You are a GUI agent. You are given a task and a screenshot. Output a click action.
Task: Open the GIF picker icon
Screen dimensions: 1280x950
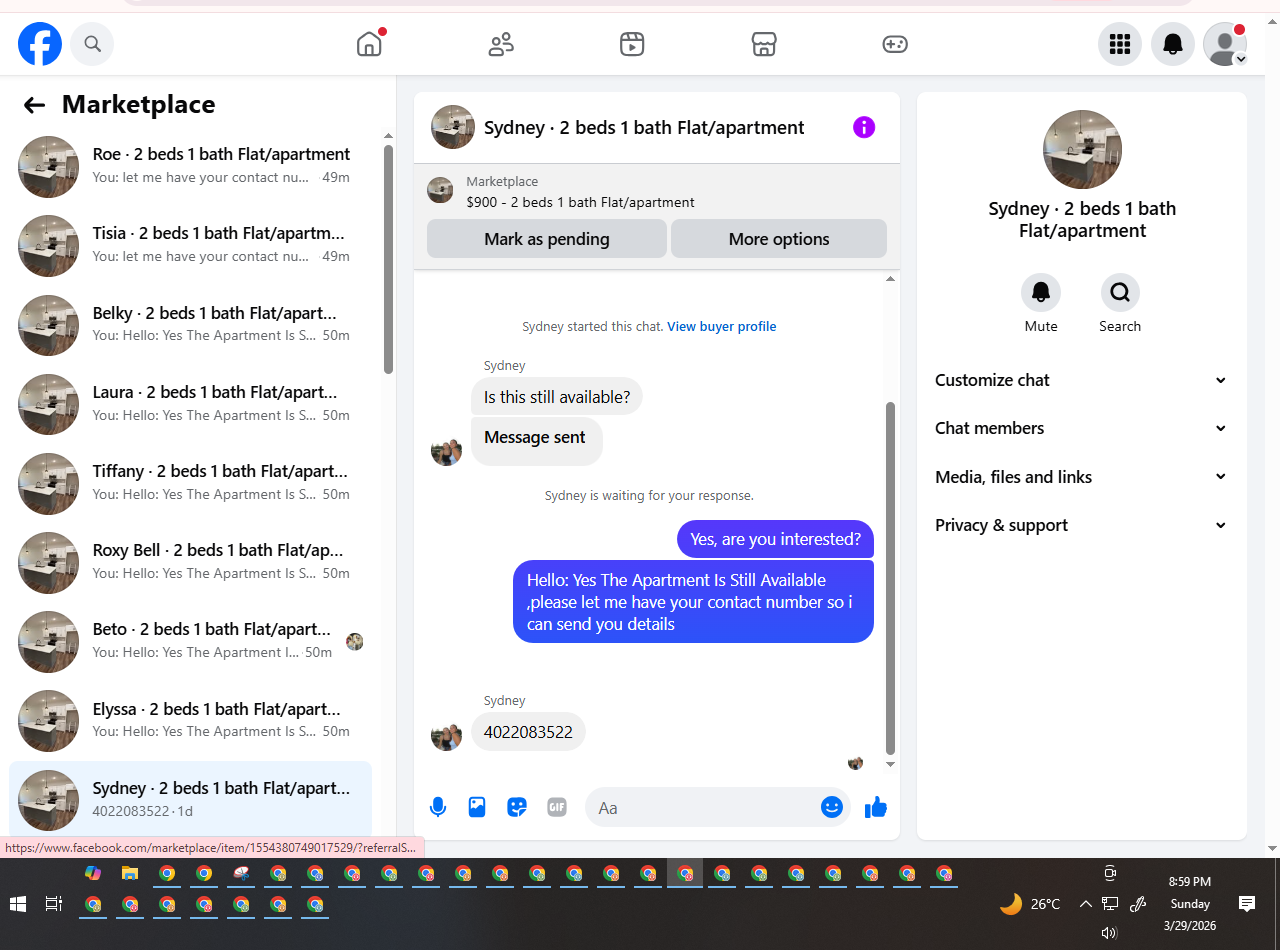pos(557,807)
